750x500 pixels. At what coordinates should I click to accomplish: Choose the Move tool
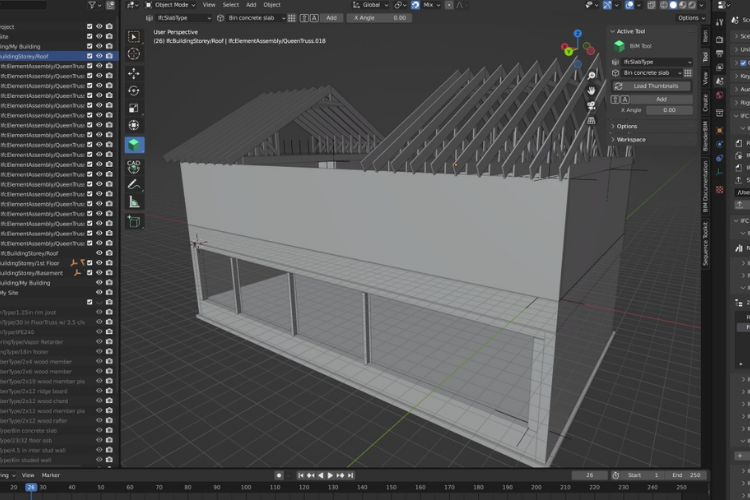click(x=134, y=73)
